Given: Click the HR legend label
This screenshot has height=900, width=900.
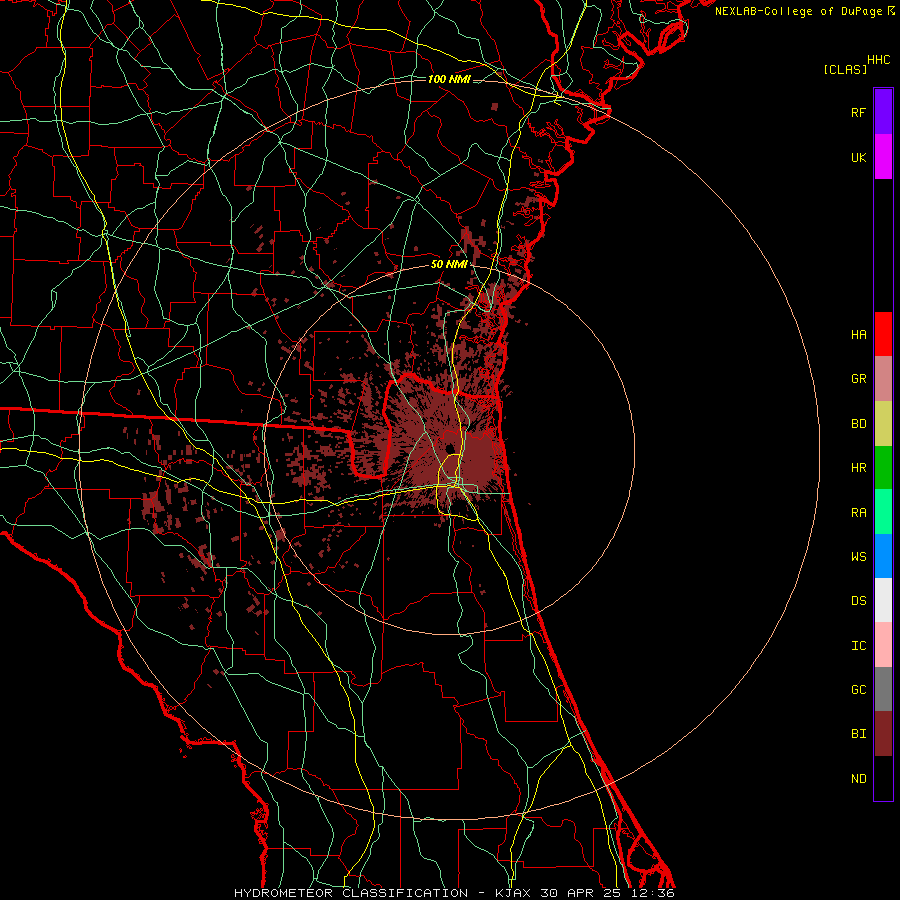Looking at the screenshot, I should point(859,468).
